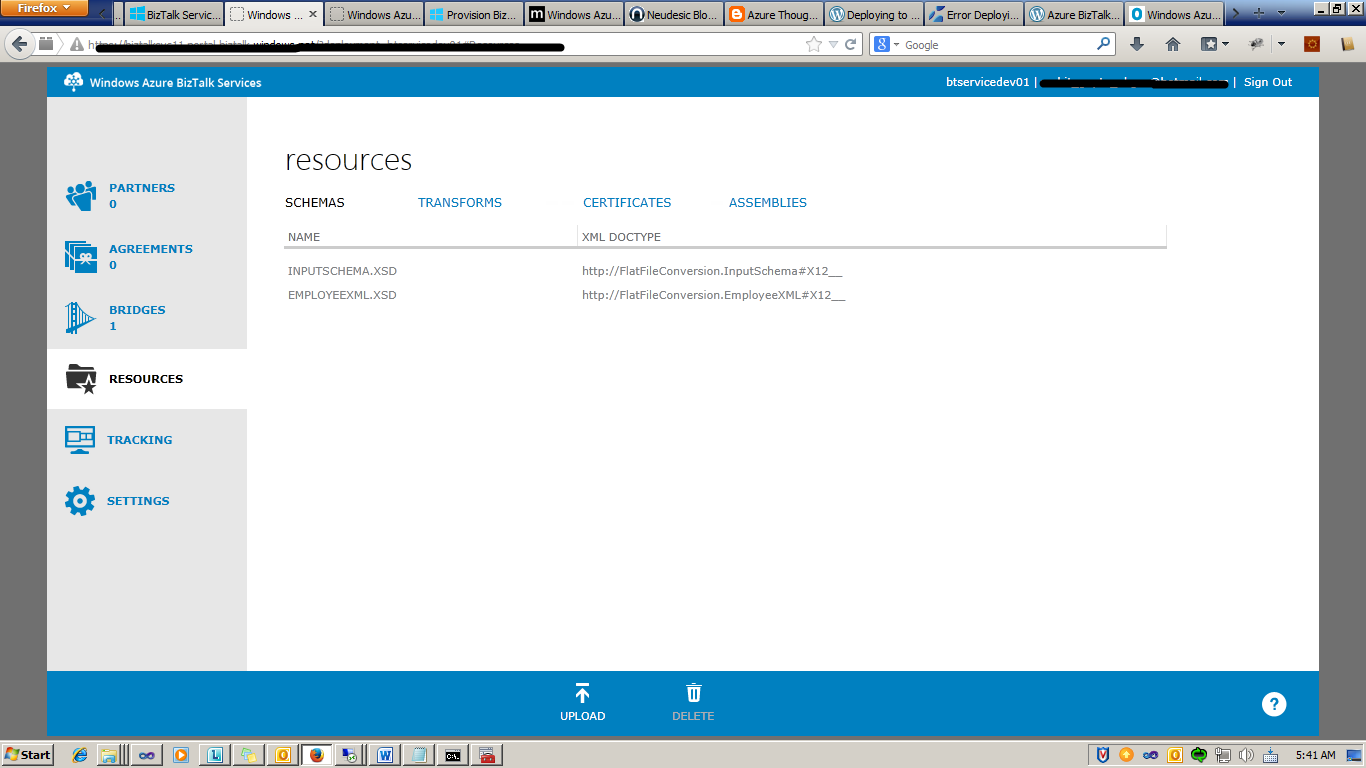Open a new tab with plus button

coord(1259,14)
